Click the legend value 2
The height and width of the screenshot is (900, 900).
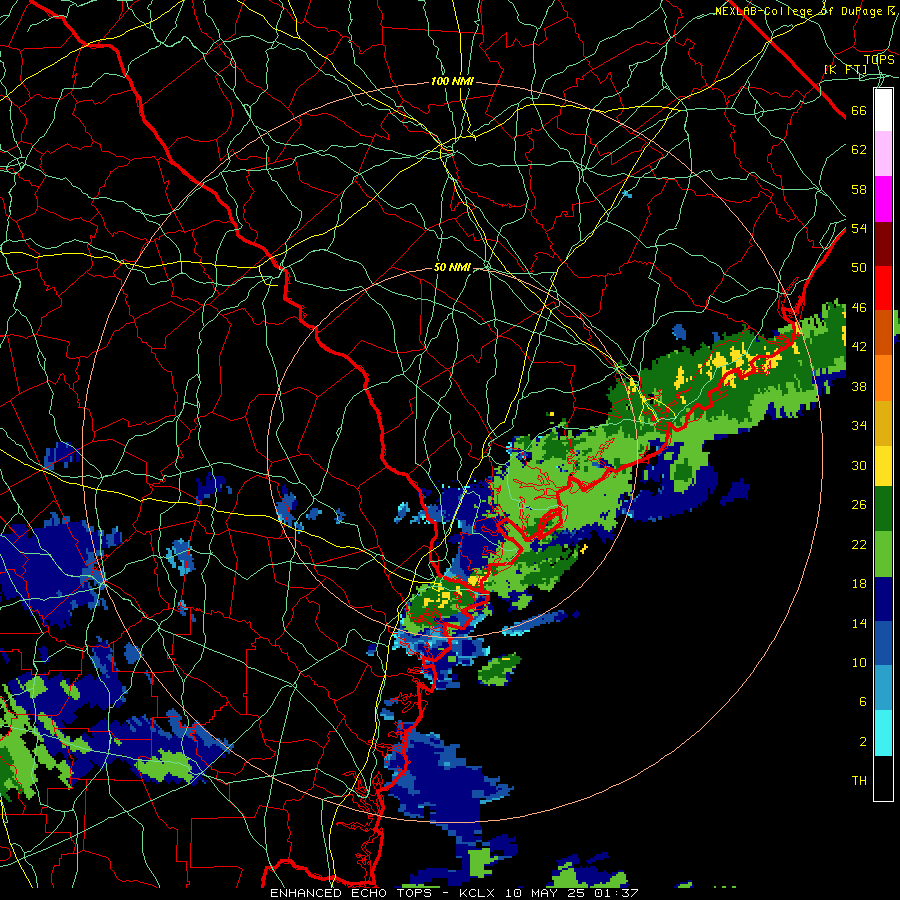click(863, 742)
